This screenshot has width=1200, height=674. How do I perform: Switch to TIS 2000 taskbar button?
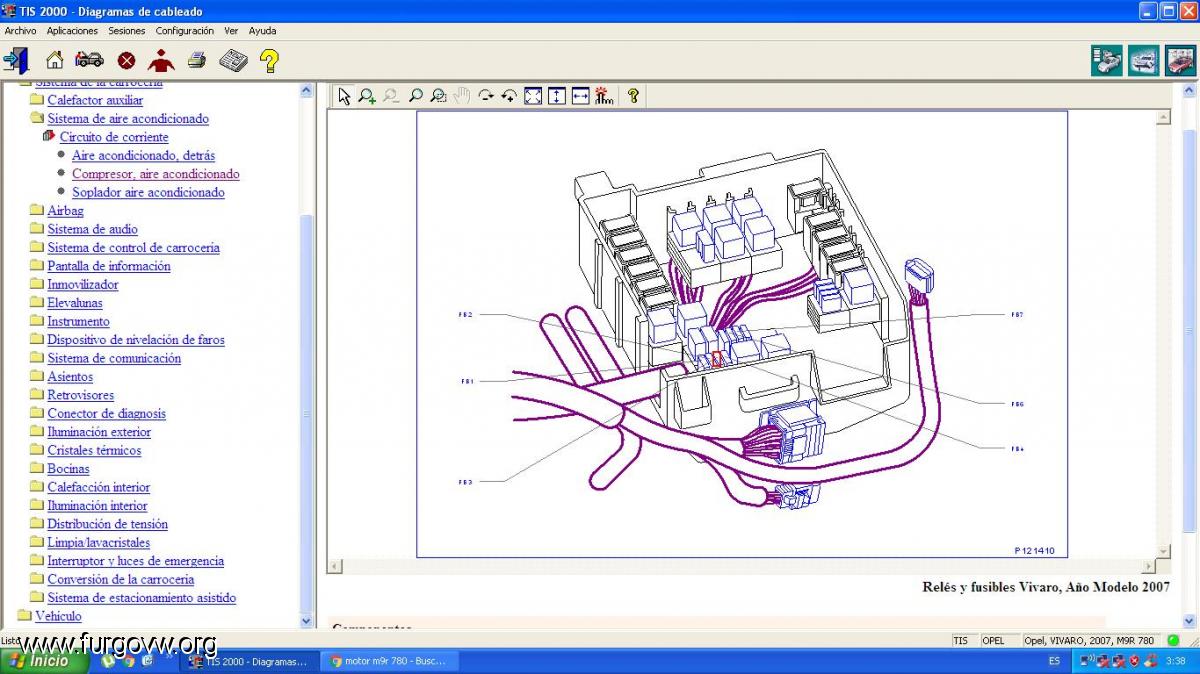[x=252, y=661]
